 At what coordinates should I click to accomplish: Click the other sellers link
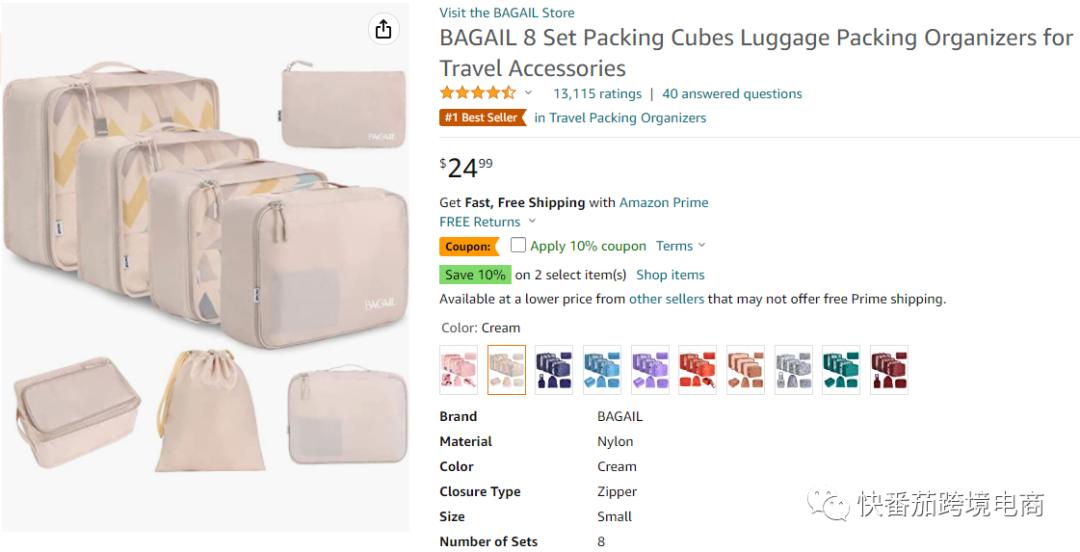click(666, 299)
